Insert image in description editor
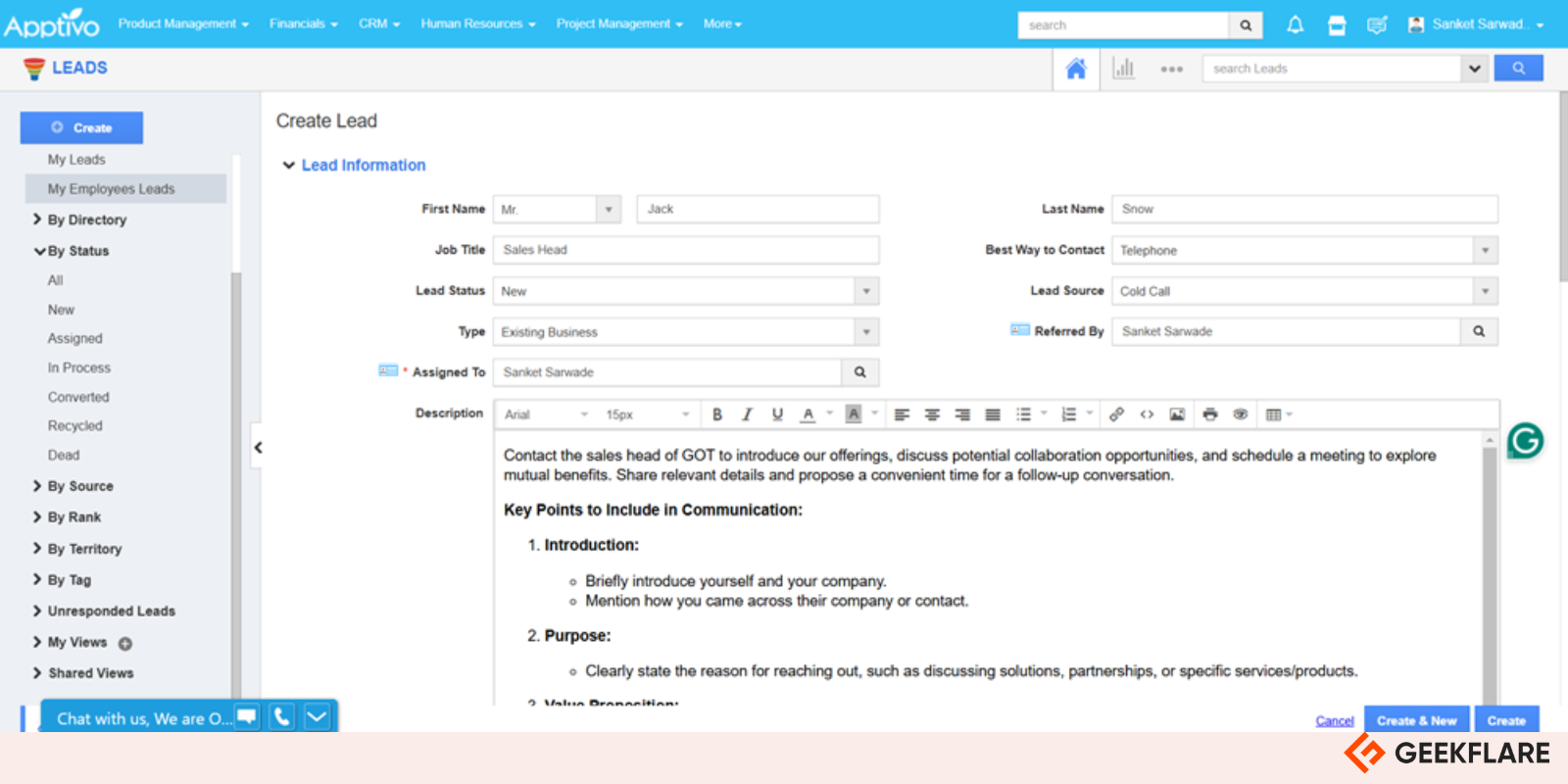The image size is (1568, 784). 1177,415
